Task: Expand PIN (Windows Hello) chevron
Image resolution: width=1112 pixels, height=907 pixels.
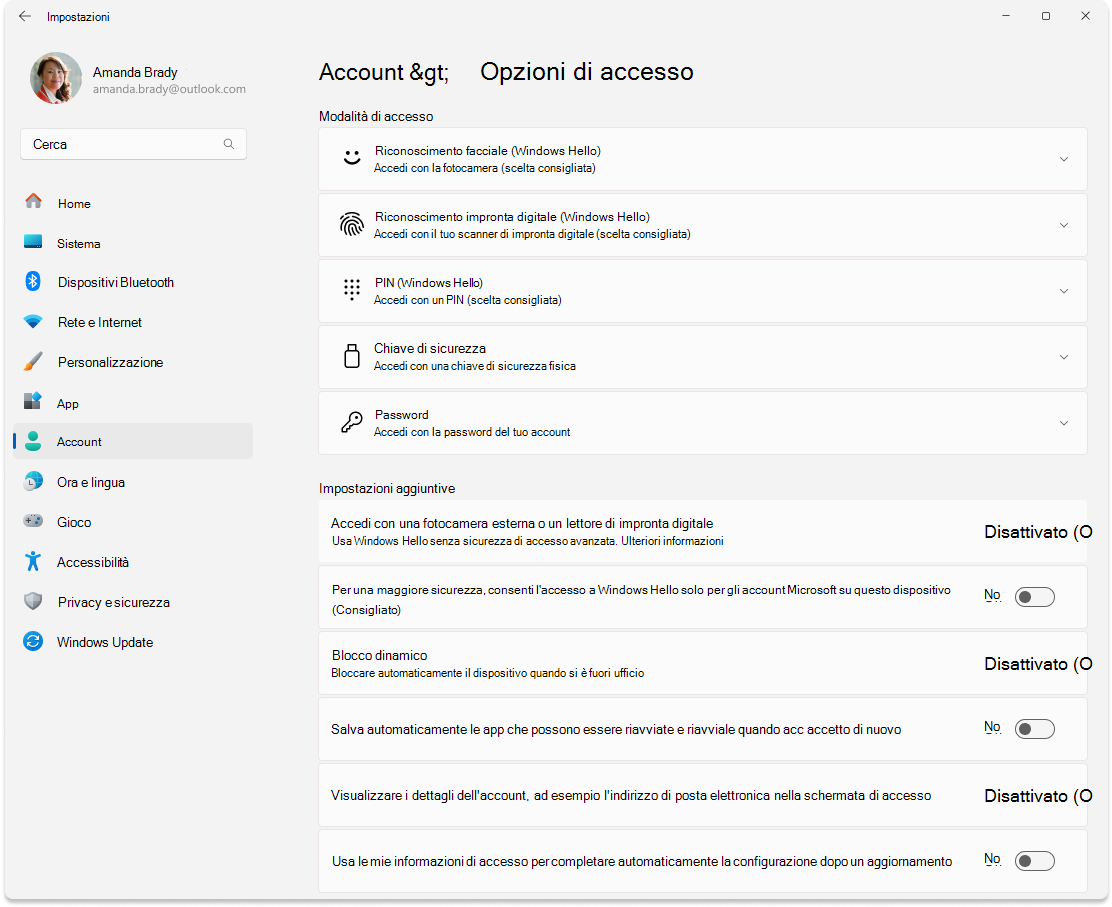Action: click(1064, 291)
